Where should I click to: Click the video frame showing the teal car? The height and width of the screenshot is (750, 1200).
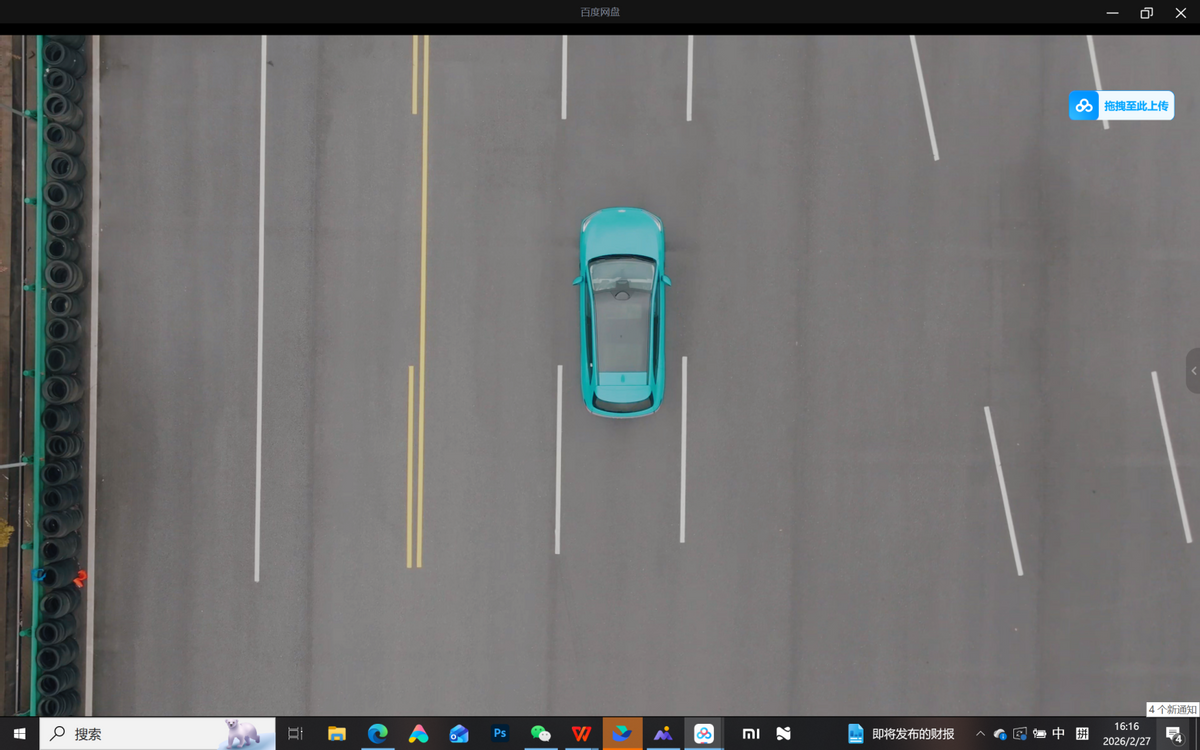pos(621,311)
